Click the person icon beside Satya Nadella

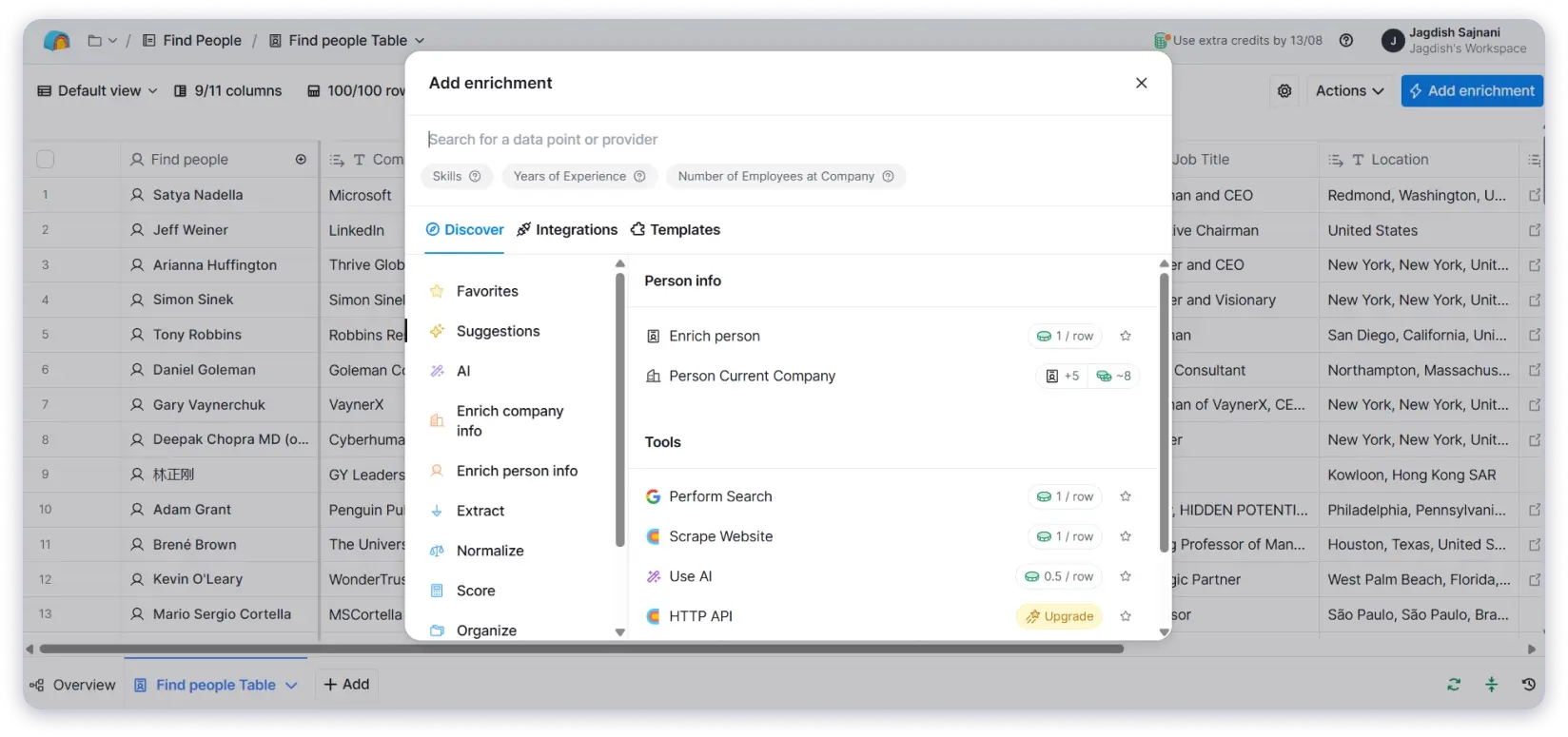[x=138, y=195]
